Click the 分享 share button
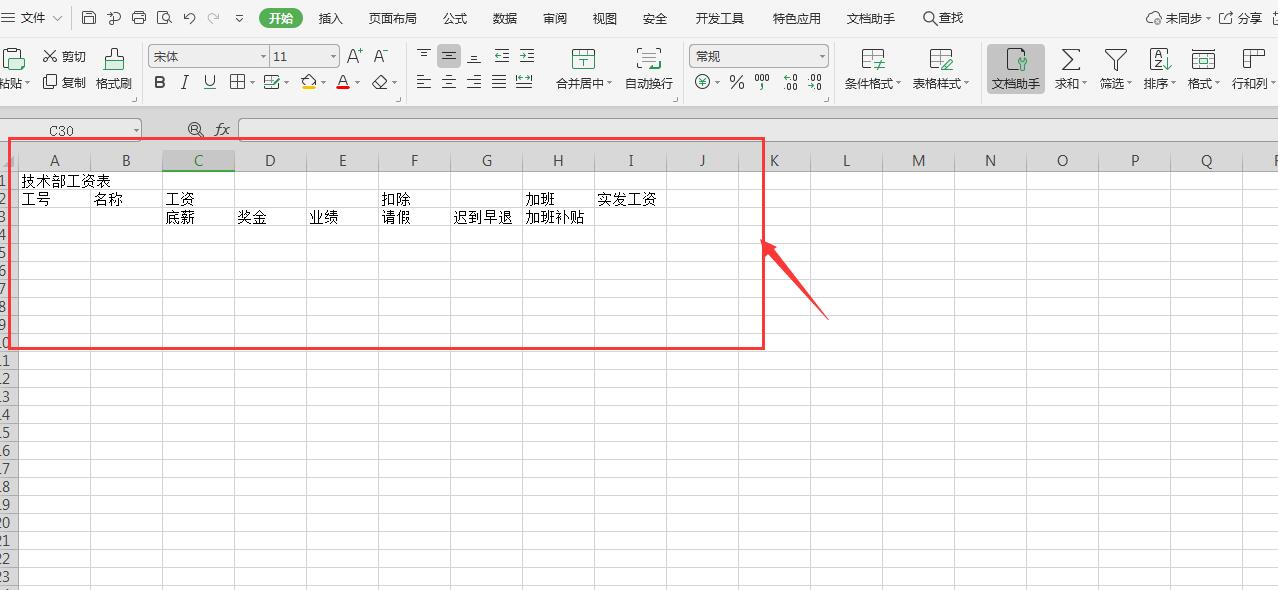Image resolution: width=1278 pixels, height=590 pixels. point(1248,17)
